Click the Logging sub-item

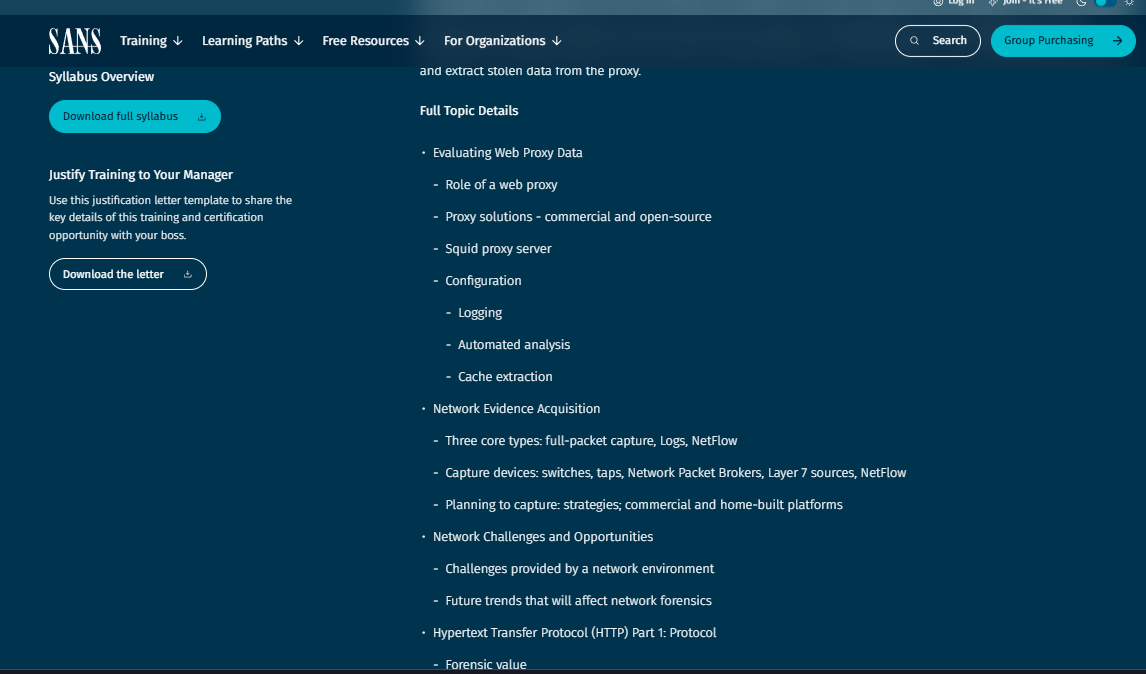click(x=480, y=313)
